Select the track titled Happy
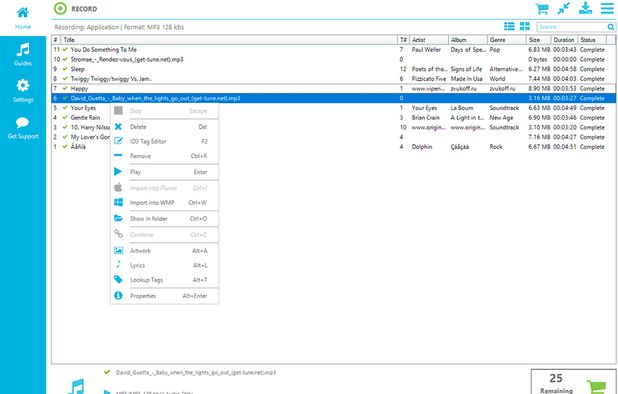 pos(79,88)
